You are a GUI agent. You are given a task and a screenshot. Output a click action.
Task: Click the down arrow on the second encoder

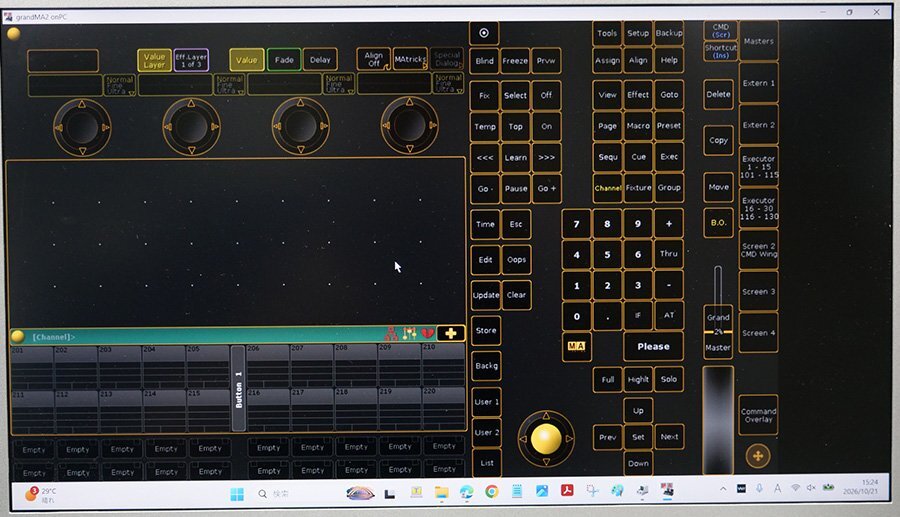[191, 150]
